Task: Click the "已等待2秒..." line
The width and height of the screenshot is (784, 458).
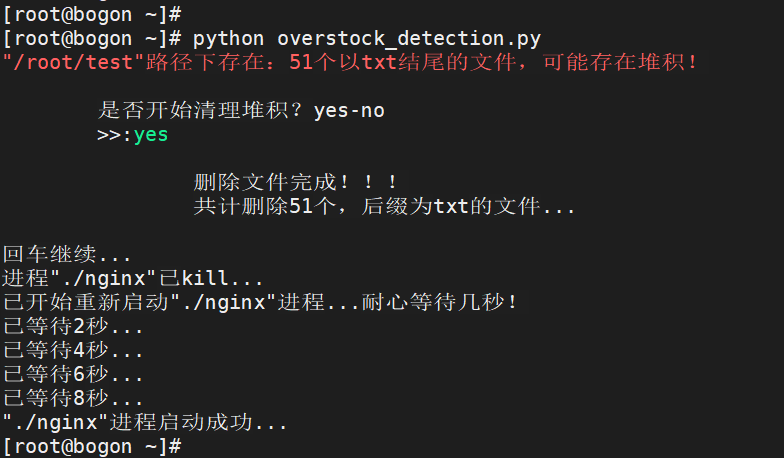Action: click(73, 327)
